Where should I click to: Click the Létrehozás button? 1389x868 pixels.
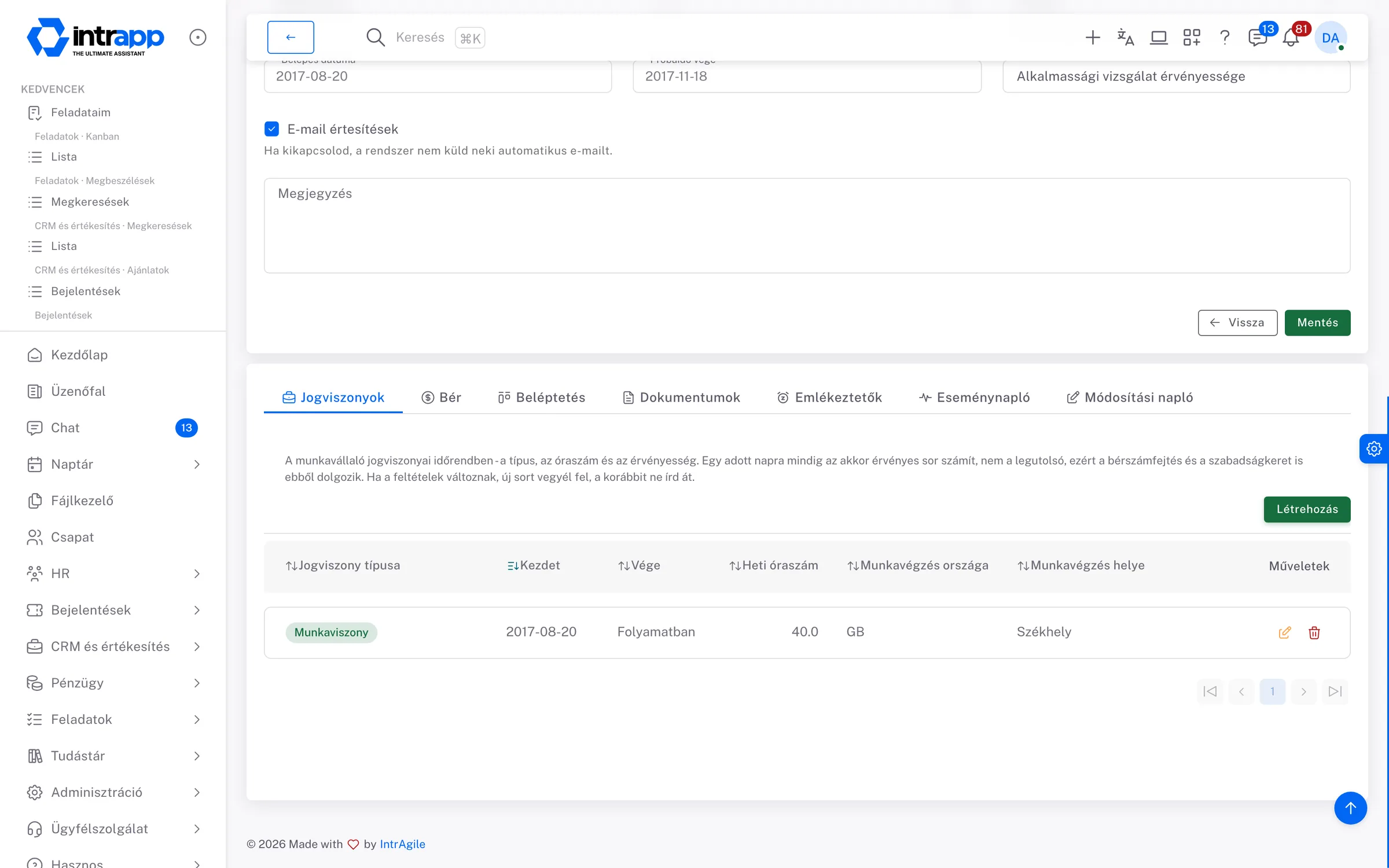pyautogui.click(x=1307, y=509)
